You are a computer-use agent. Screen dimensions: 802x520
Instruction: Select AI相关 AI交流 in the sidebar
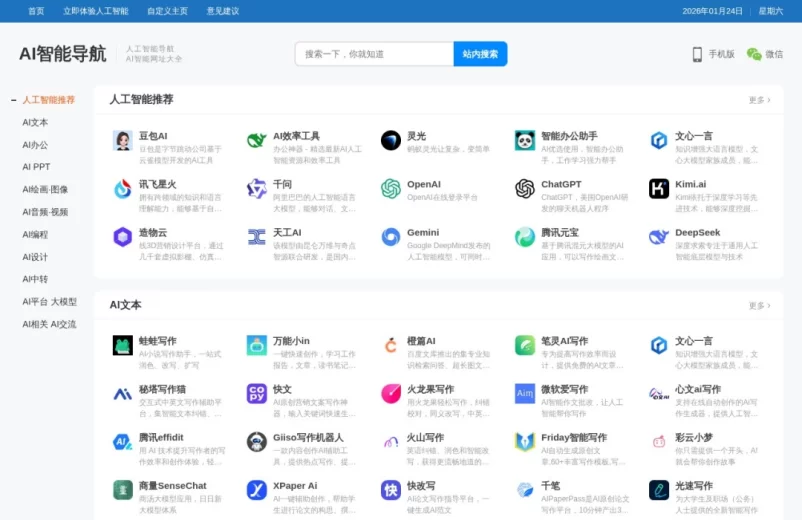[49, 324]
